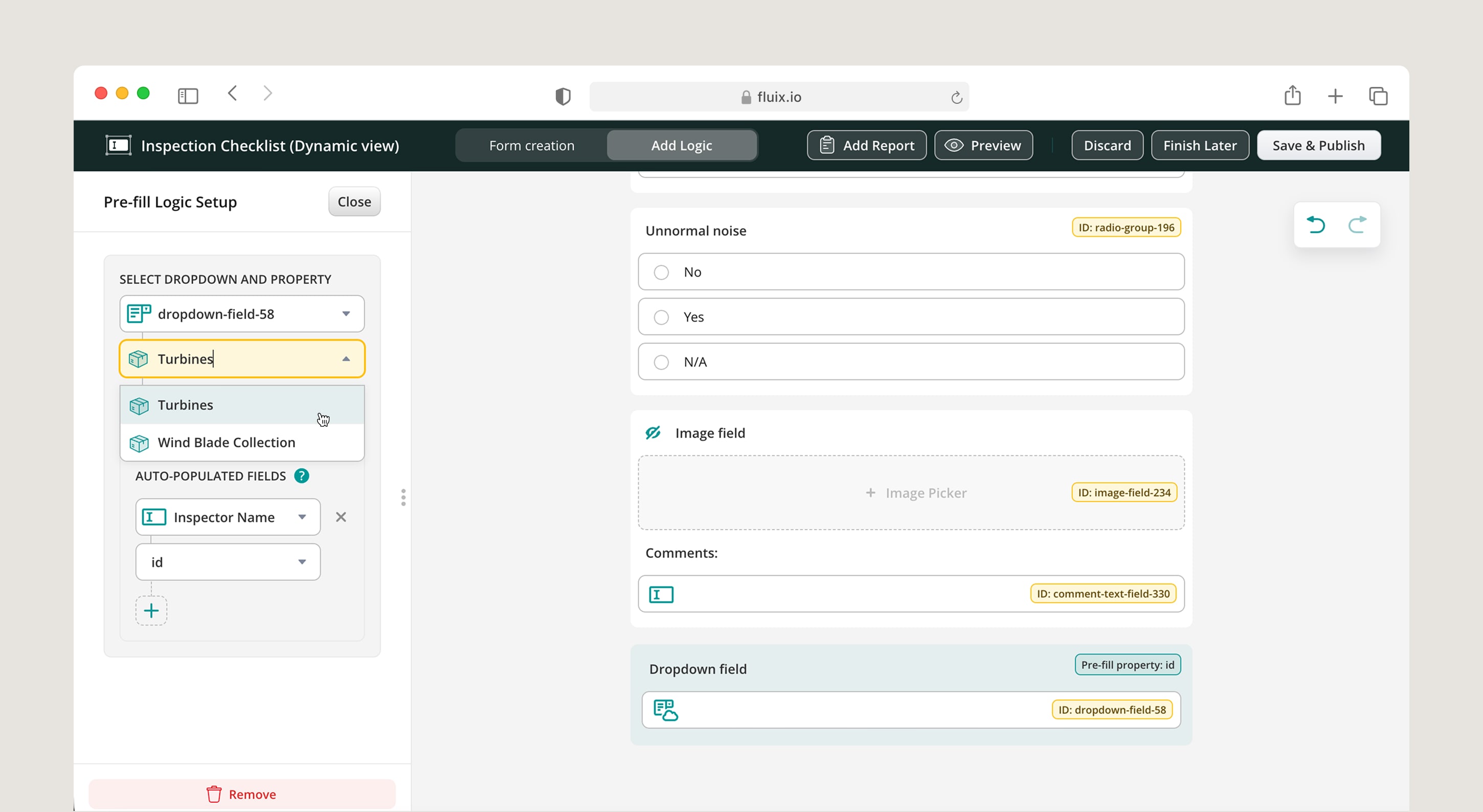This screenshot has height=812, width=1483.
Task: Show the tab overview icon
Action: [1378, 96]
